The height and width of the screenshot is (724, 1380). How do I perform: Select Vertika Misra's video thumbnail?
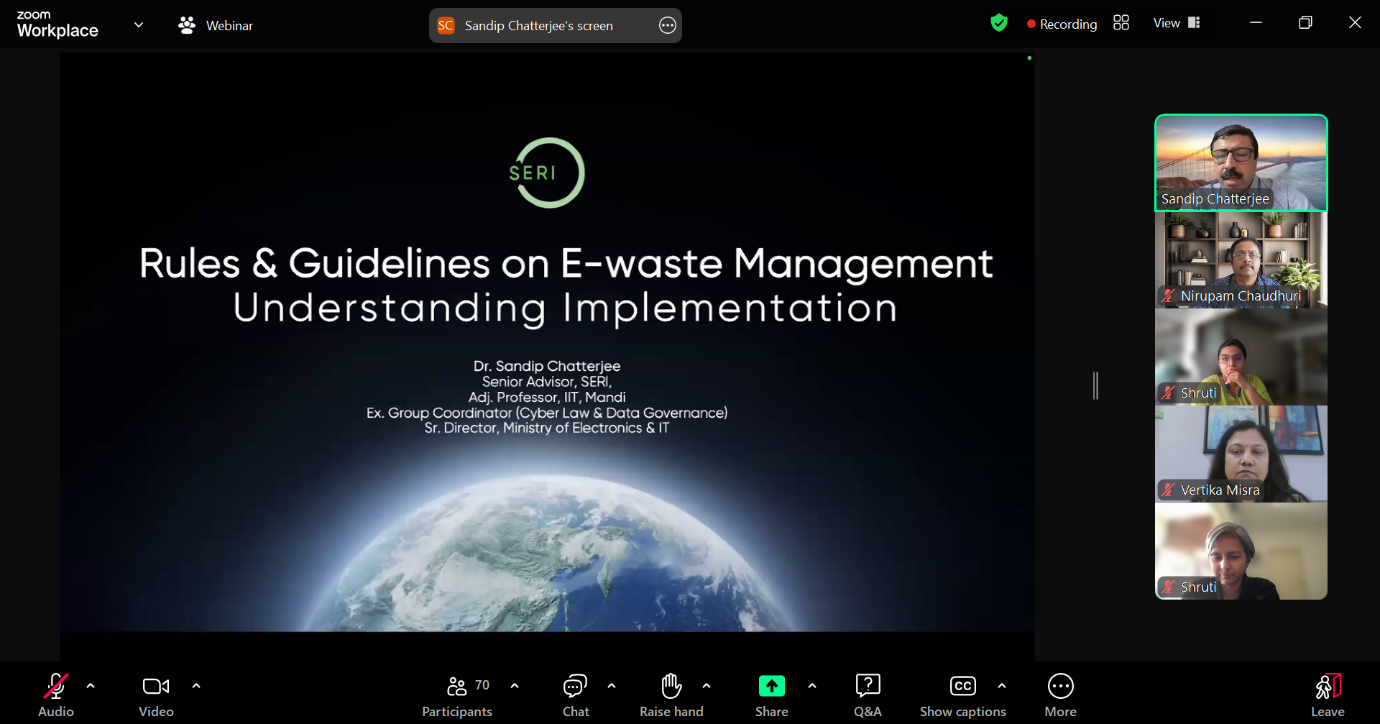pyautogui.click(x=1241, y=453)
